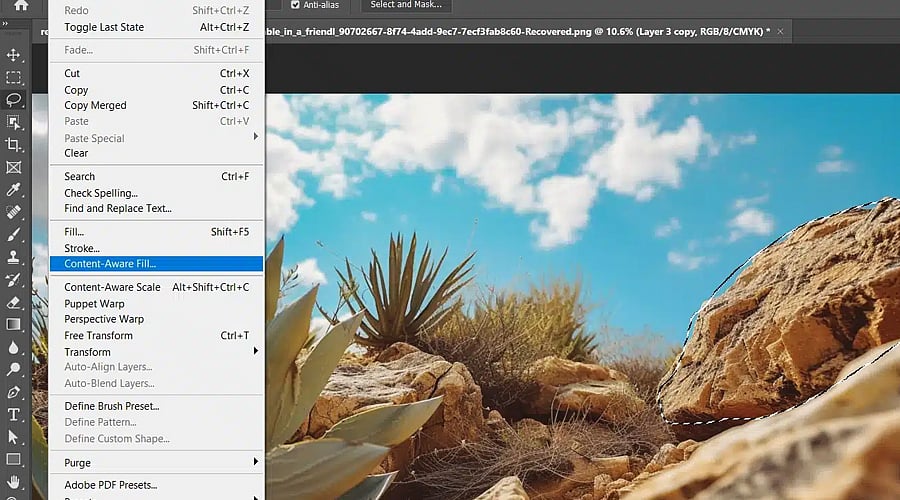Viewport: 900px width, 500px height.
Task: Select the Hand tool
Action: tap(13, 482)
